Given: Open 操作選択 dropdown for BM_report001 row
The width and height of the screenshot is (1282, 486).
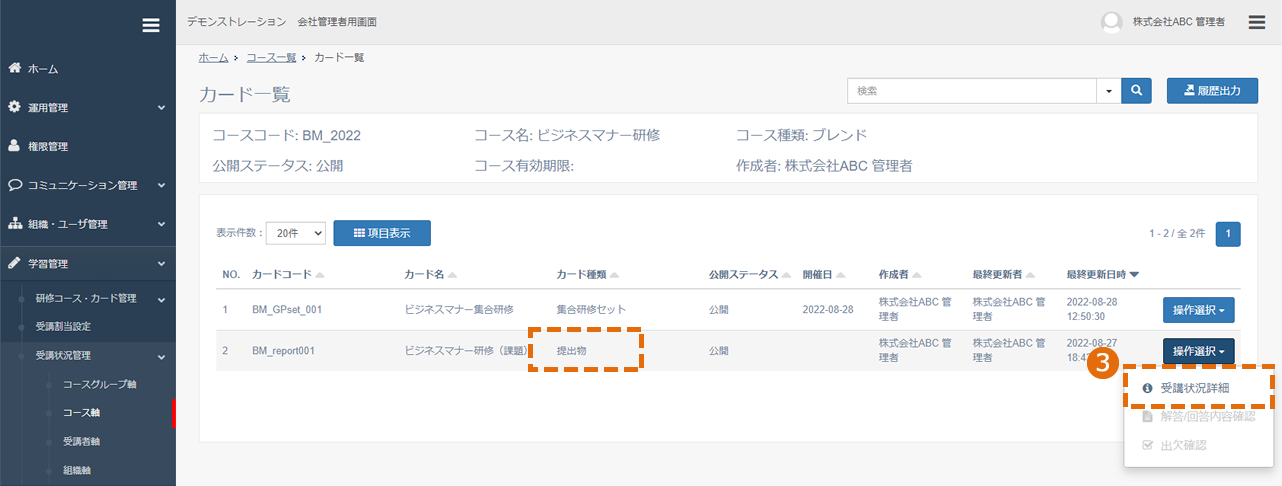Looking at the screenshot, I should pyautogui.click(x=1199, y=351).
